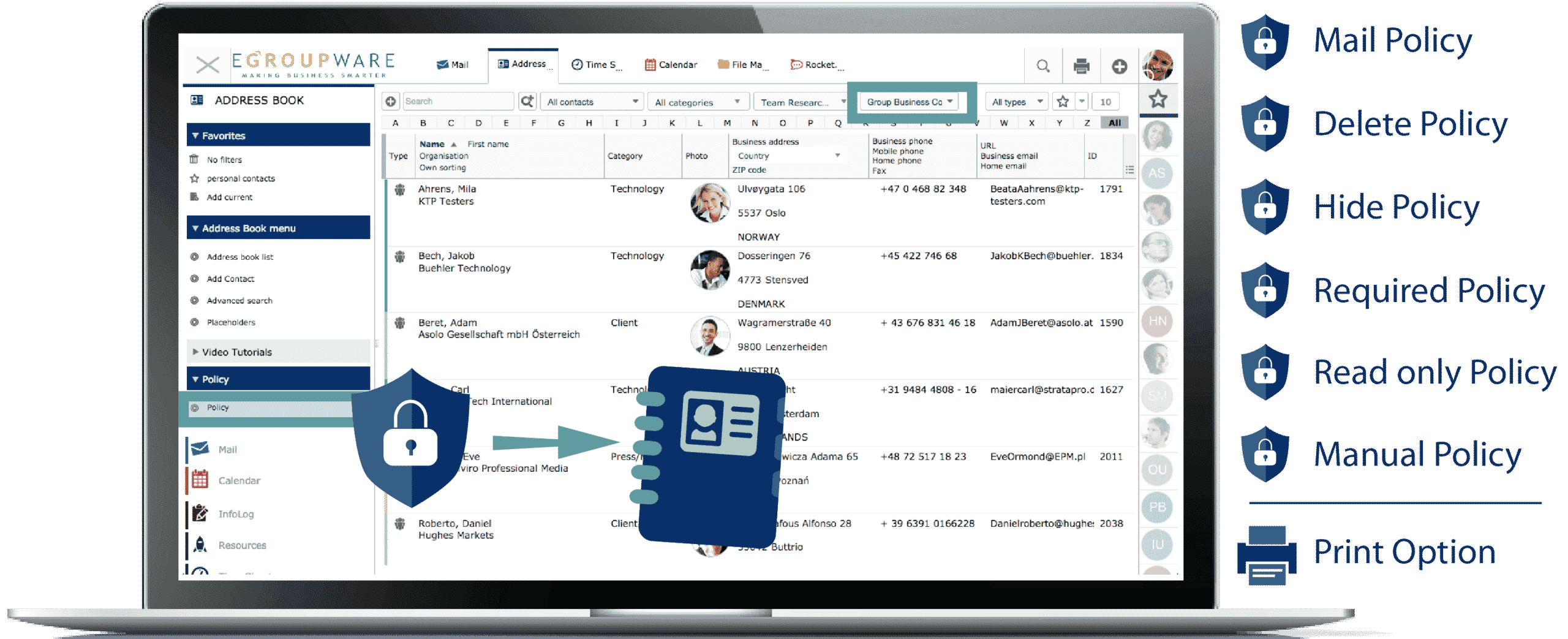Click phone number +45 422 746 68

coord(918,256)
